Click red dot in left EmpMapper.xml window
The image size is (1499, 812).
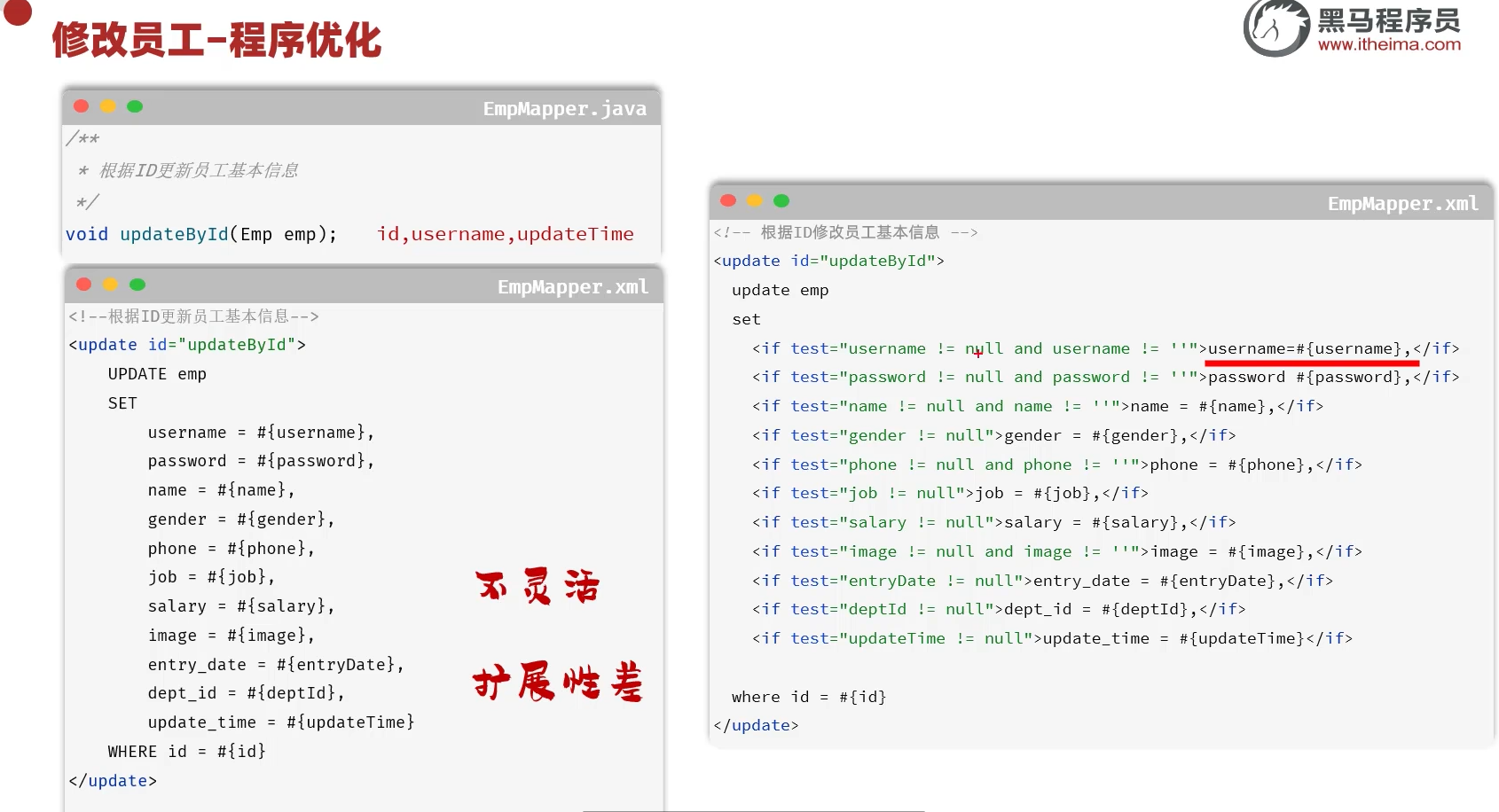[x=84, y=285]
